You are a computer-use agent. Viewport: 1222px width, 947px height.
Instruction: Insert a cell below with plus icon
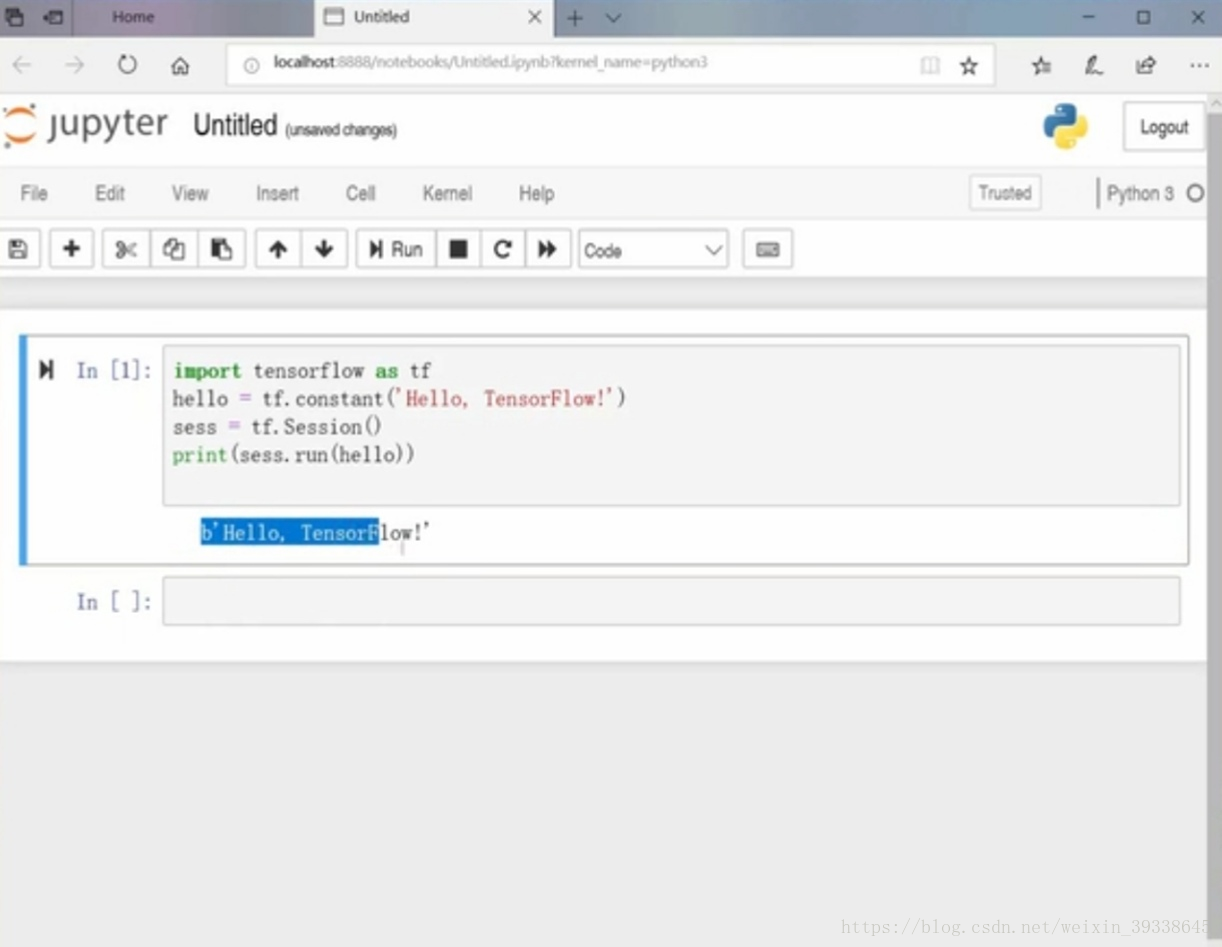tap(71, 250)
